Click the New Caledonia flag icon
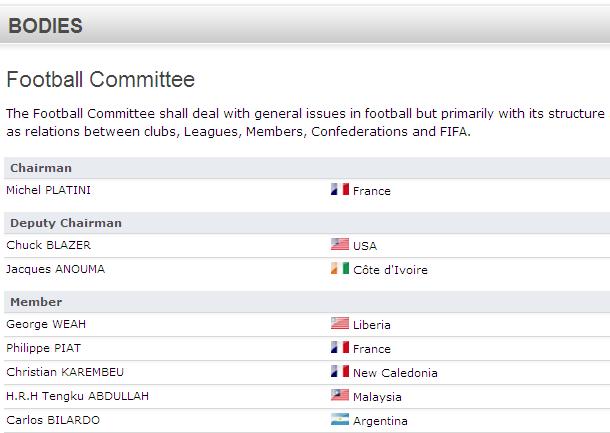 click(340, 371)
